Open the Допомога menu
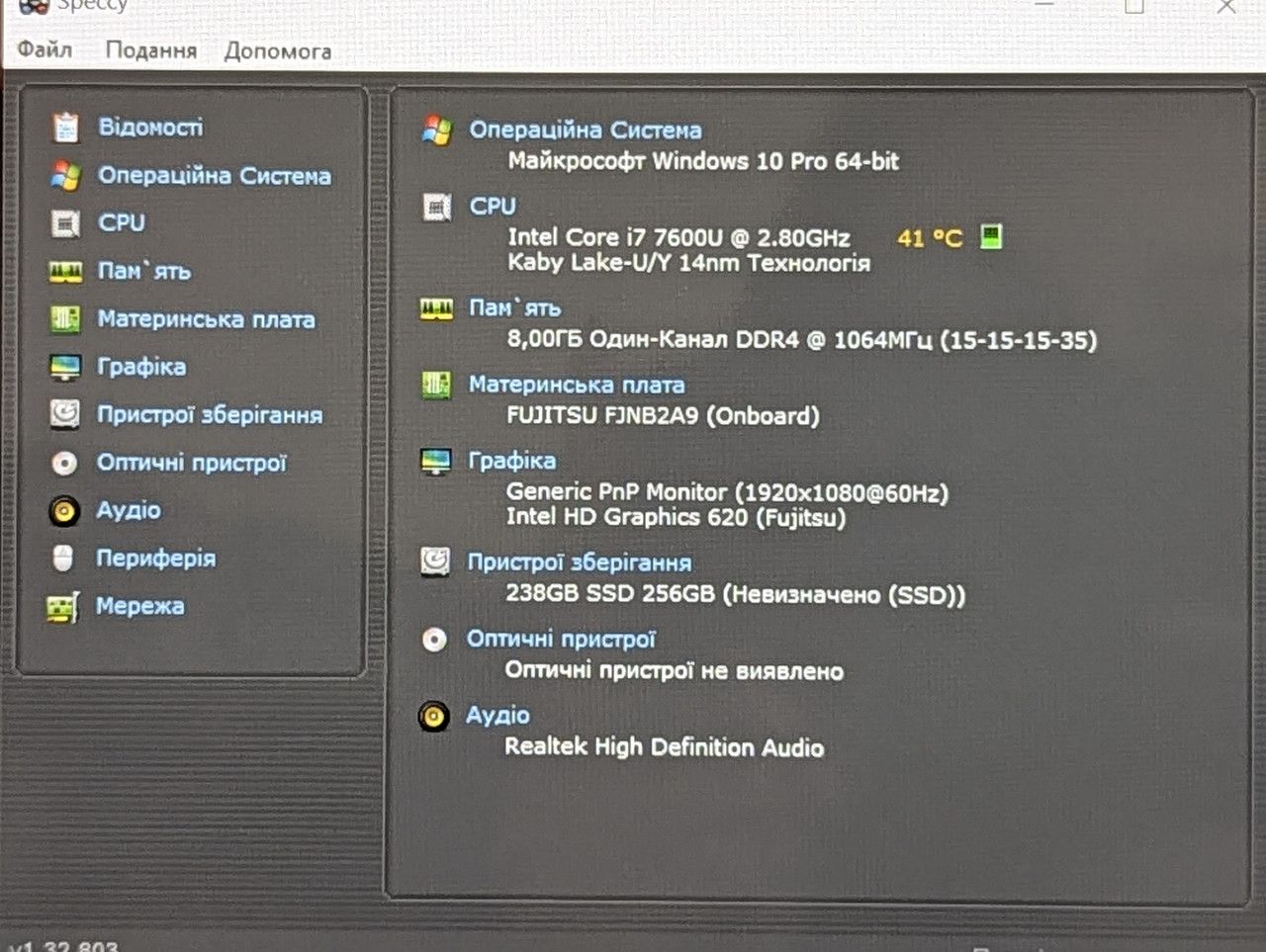The image size is (1266, 952). click(x=277, y=50)
